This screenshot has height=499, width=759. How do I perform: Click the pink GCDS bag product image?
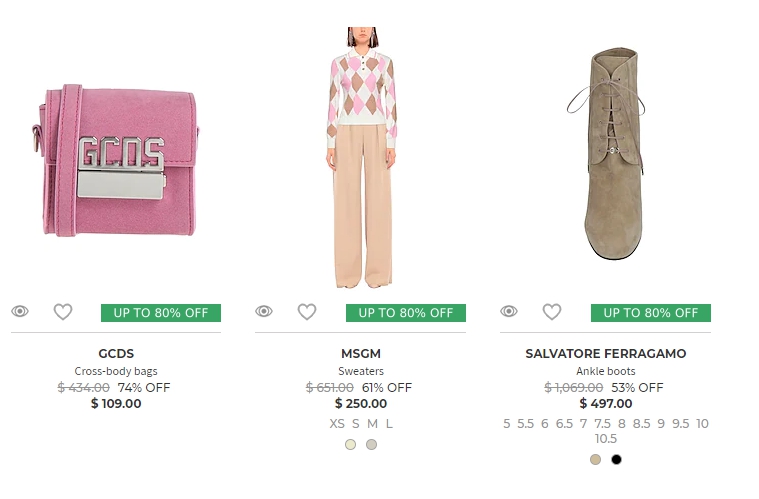coord(103,160)
